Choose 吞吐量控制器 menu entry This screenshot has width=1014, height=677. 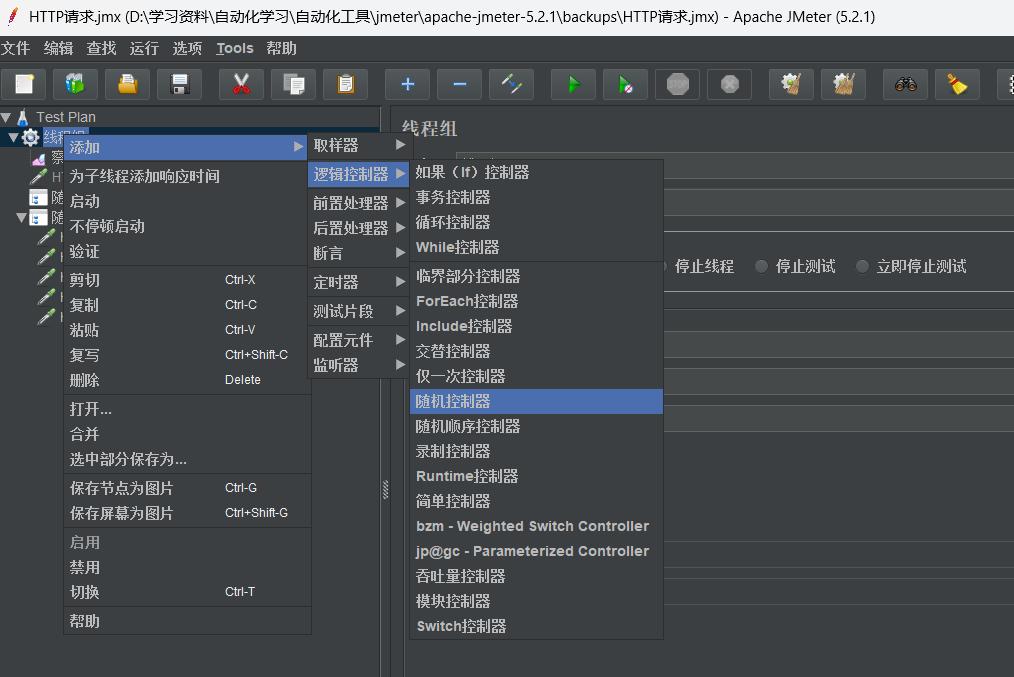[x=536, y=576]
